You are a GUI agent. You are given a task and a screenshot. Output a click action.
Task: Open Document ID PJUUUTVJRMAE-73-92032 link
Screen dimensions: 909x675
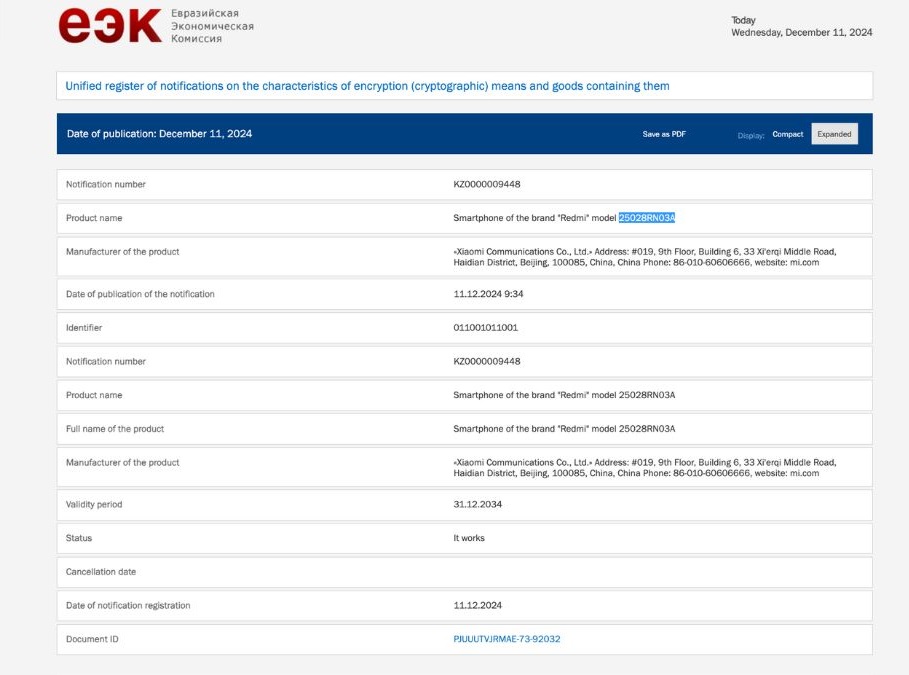point(507,639)
